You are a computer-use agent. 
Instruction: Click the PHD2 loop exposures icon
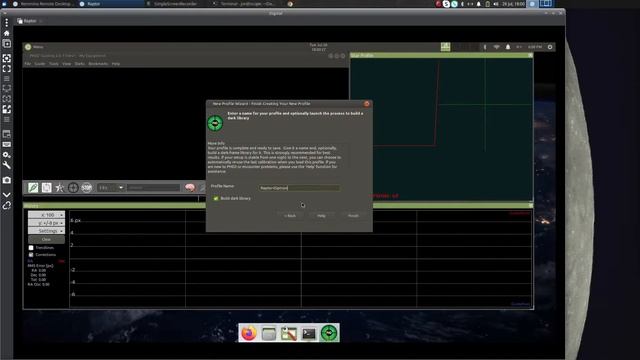coord(47,187)
